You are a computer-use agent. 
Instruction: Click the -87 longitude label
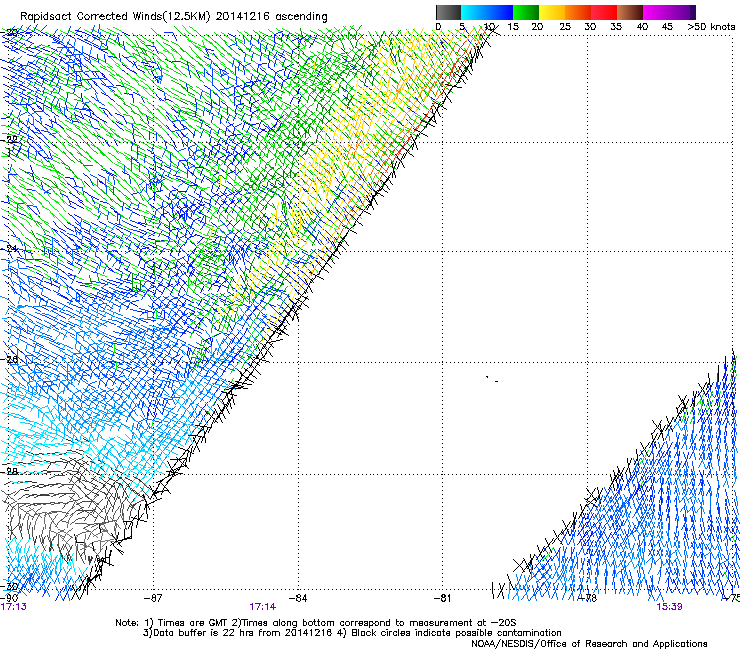point(152,598)
